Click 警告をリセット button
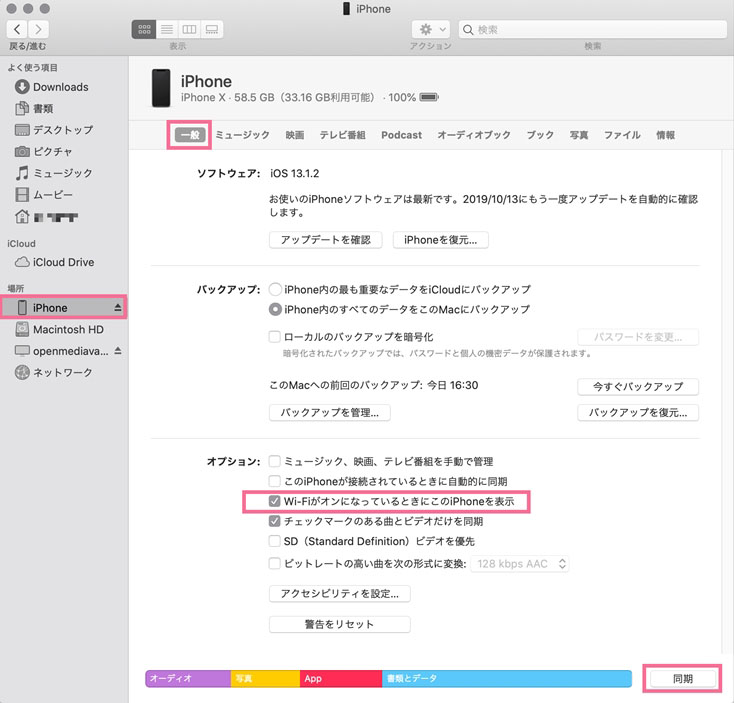 coord(339,624)
